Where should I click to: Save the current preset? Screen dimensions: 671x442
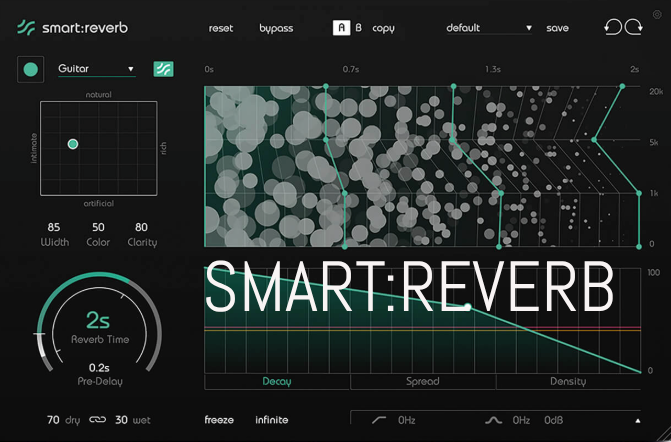[557, 28]
